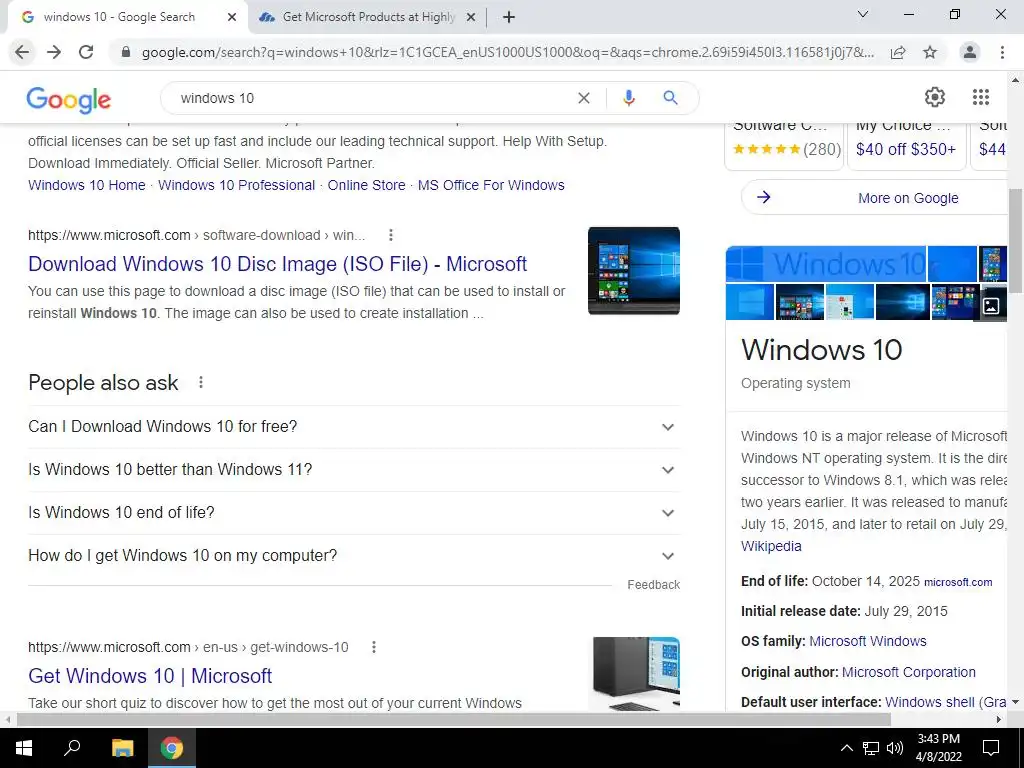
Task: Open Google quick settings gear
Action: tap(935, 97)
